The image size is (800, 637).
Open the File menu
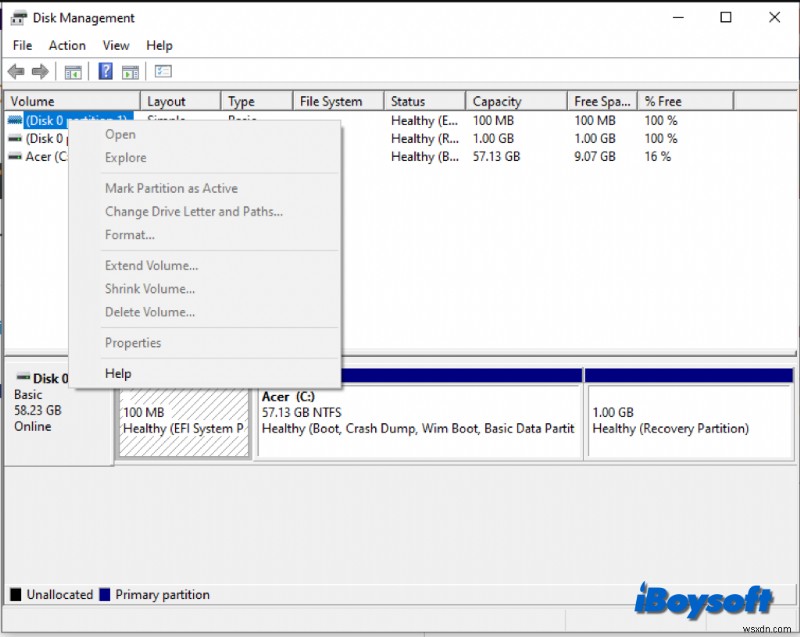tap(22, 45)
